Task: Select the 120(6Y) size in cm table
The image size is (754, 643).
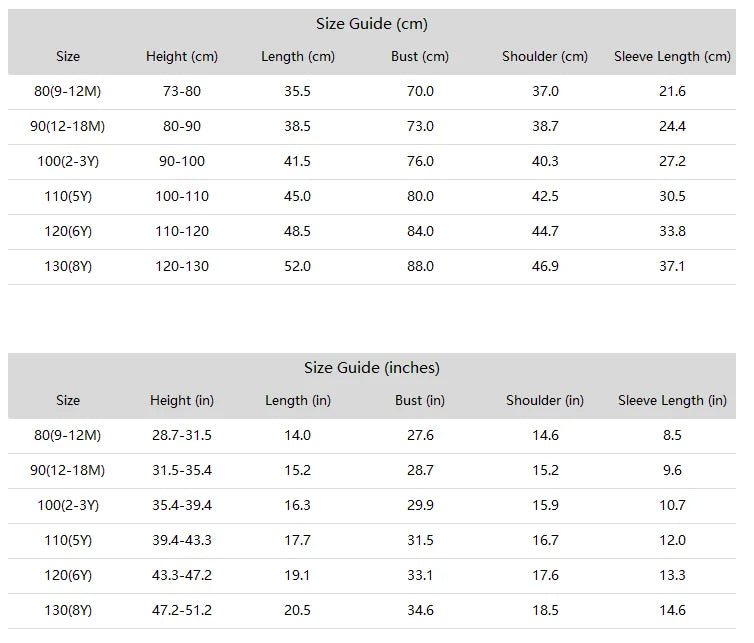Action: (68, 231)
